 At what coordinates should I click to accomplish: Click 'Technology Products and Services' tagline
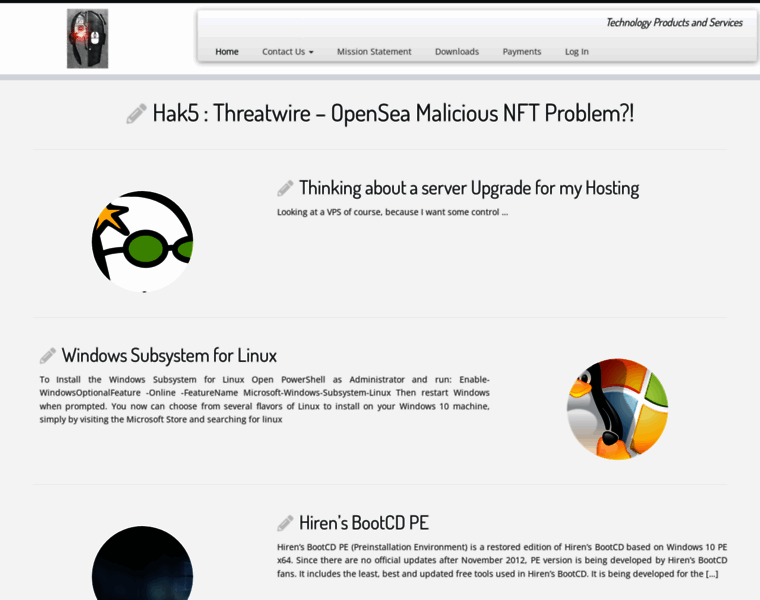point(674,23)
